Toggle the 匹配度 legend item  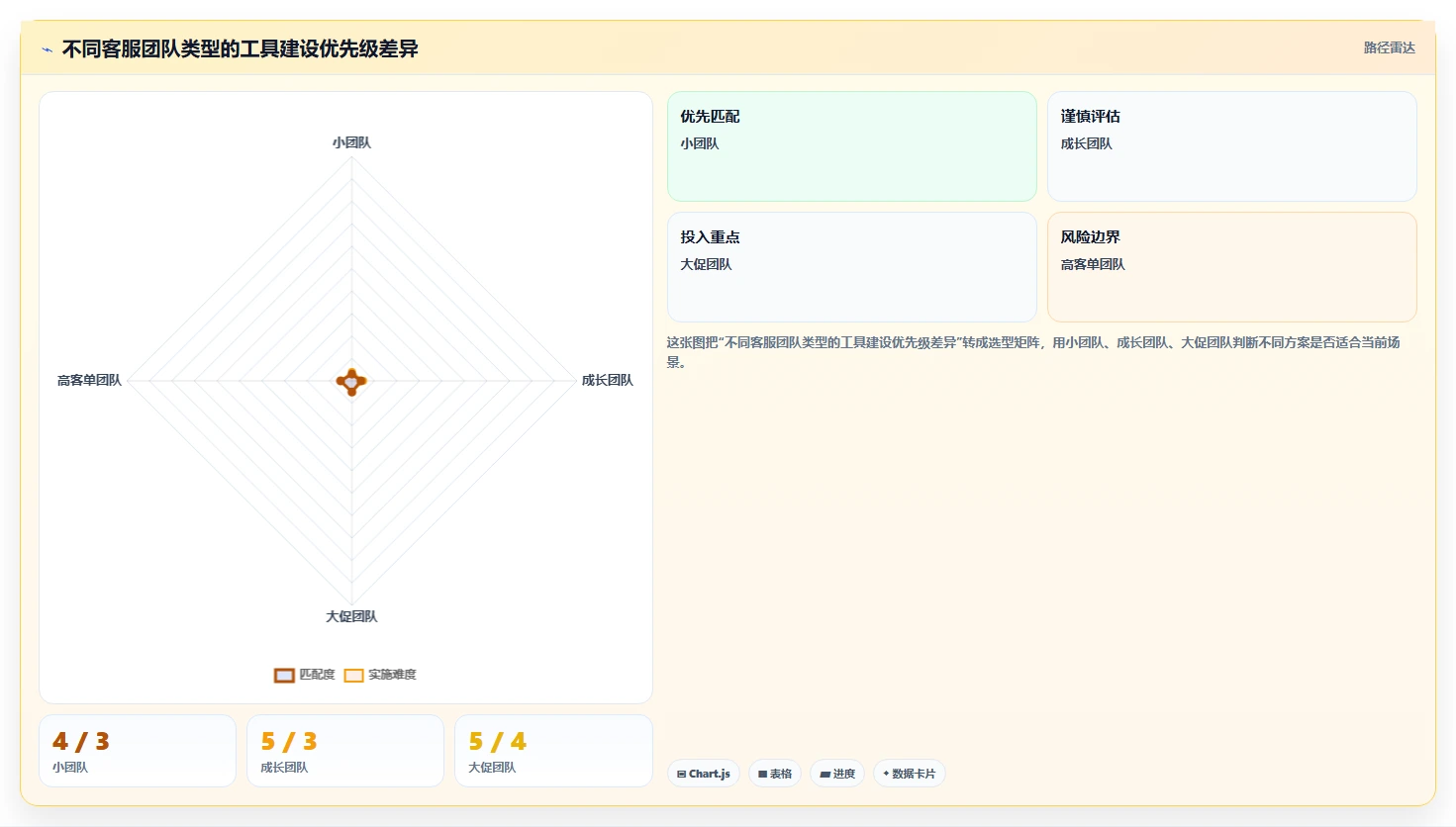(305, 675)
